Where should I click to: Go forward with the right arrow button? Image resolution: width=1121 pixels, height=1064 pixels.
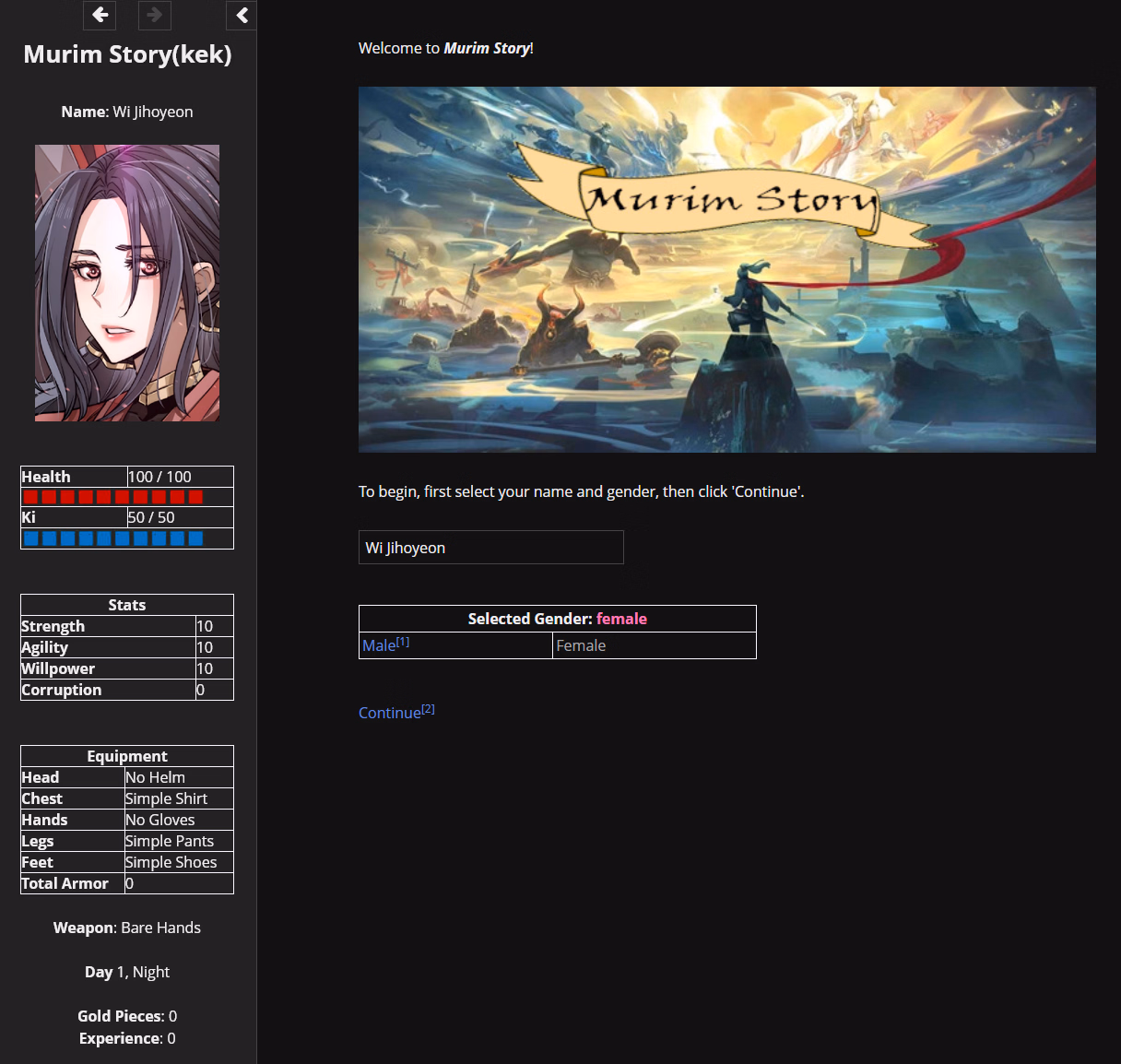(x=154, y=15)
